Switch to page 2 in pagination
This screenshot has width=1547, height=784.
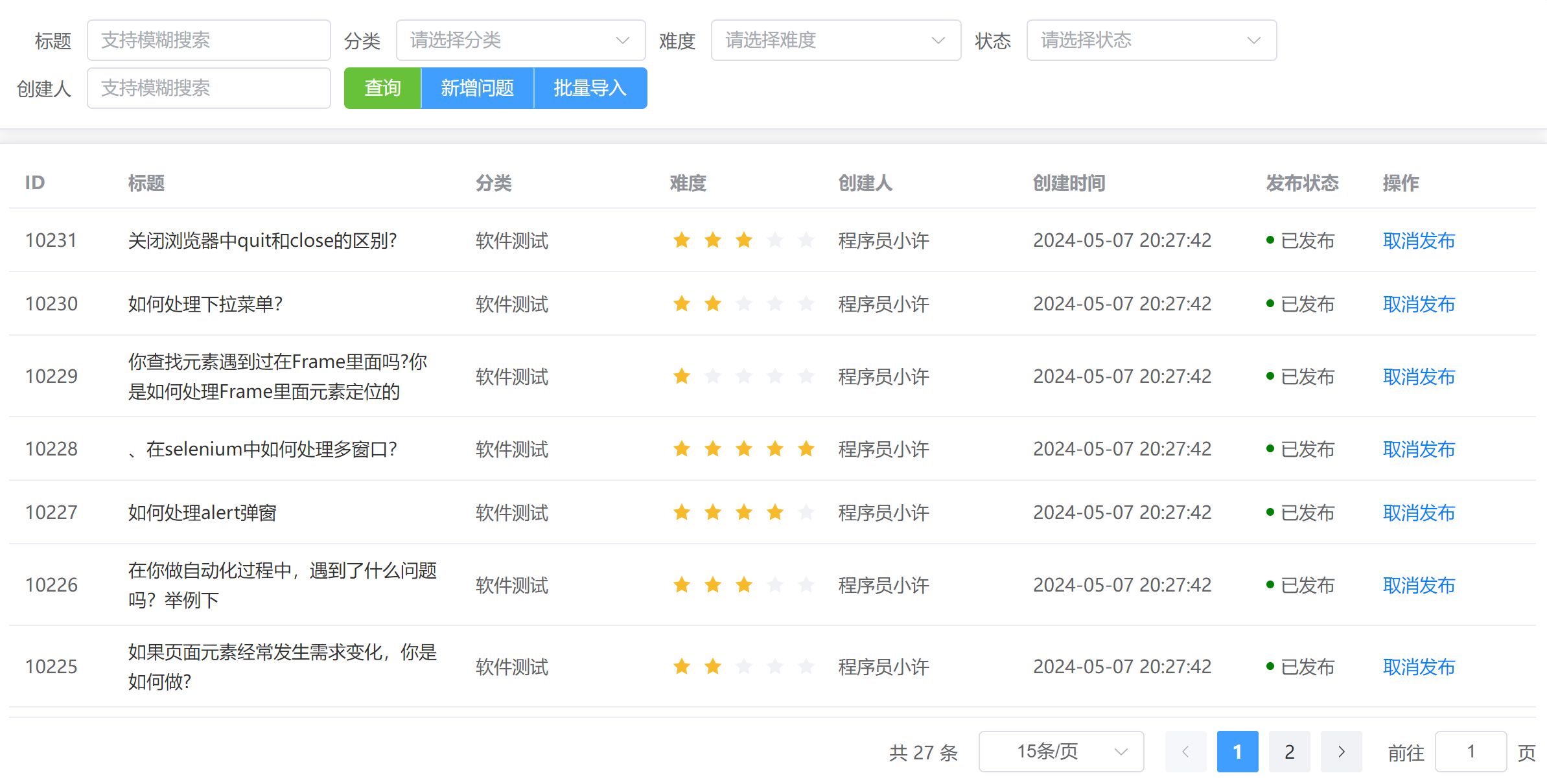[1289, 752]
